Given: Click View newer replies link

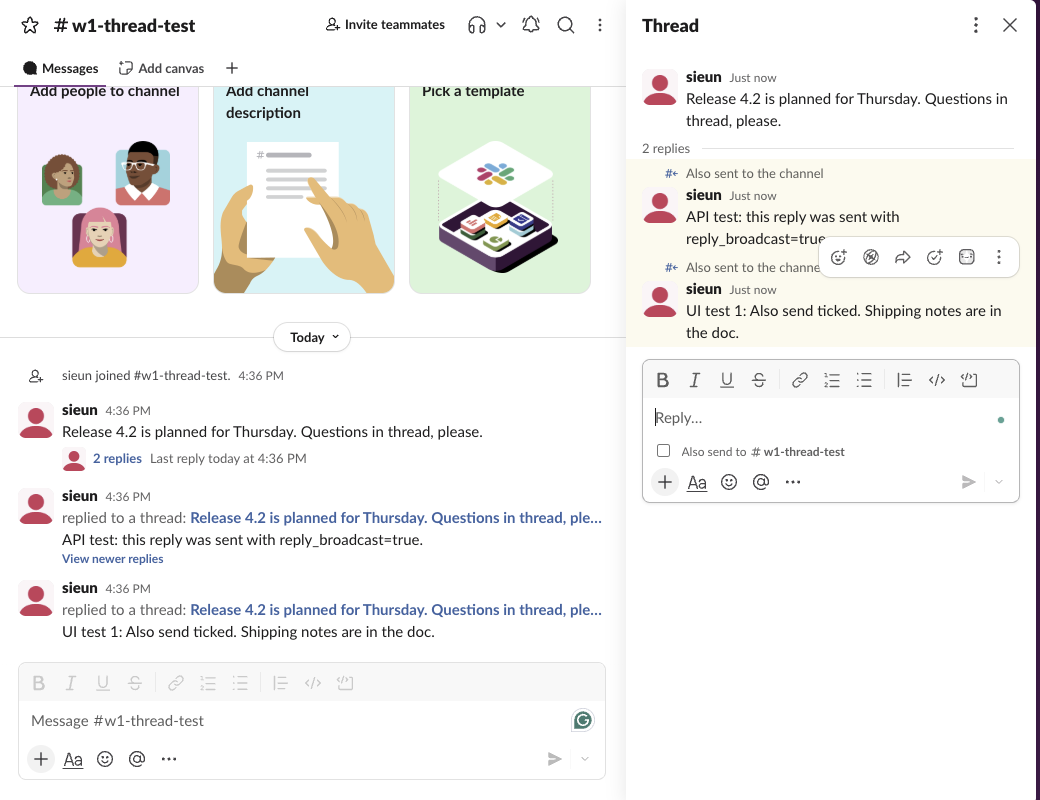Looking at the screenshot, I should (x=113, y=559).
